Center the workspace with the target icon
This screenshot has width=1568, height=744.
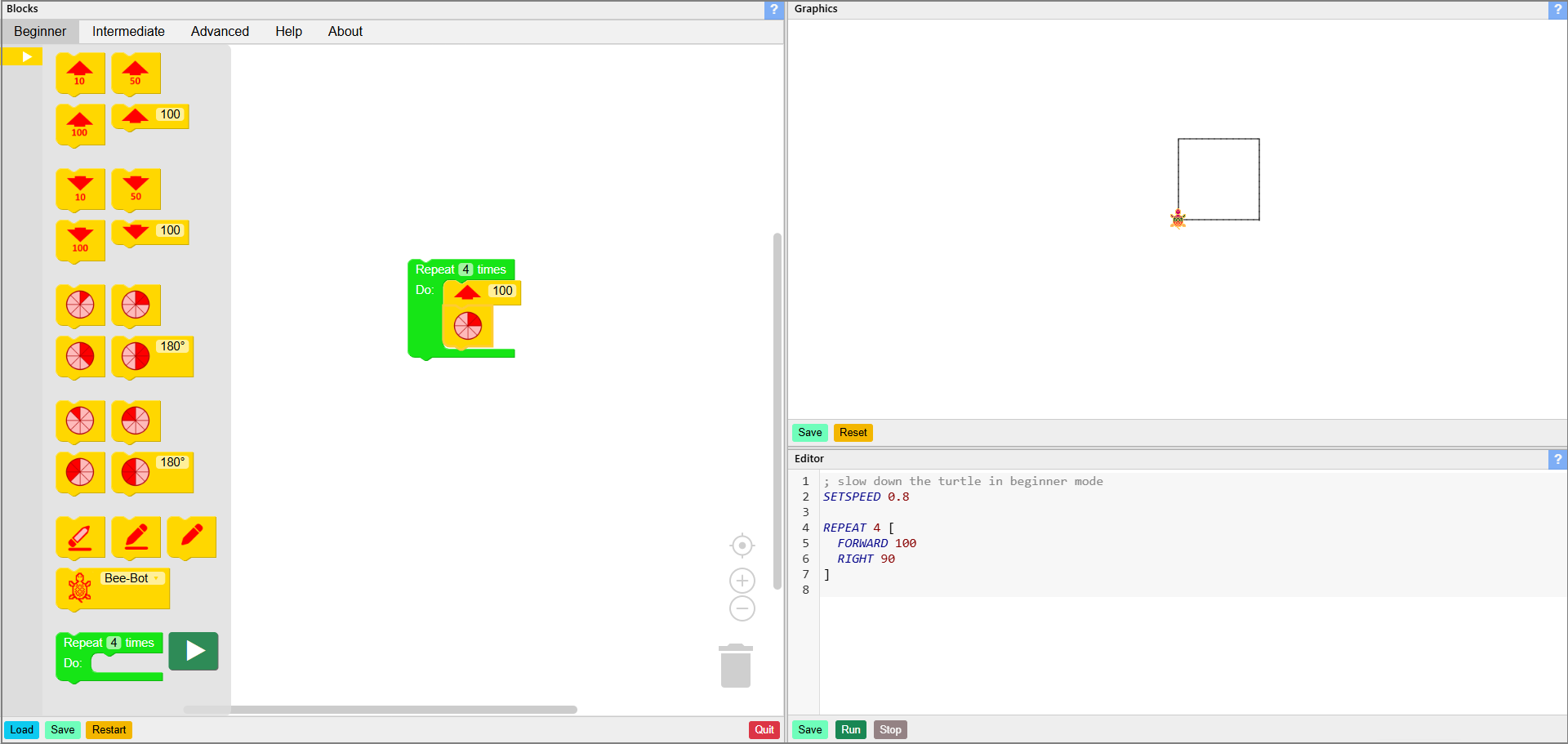click(742, 546)
